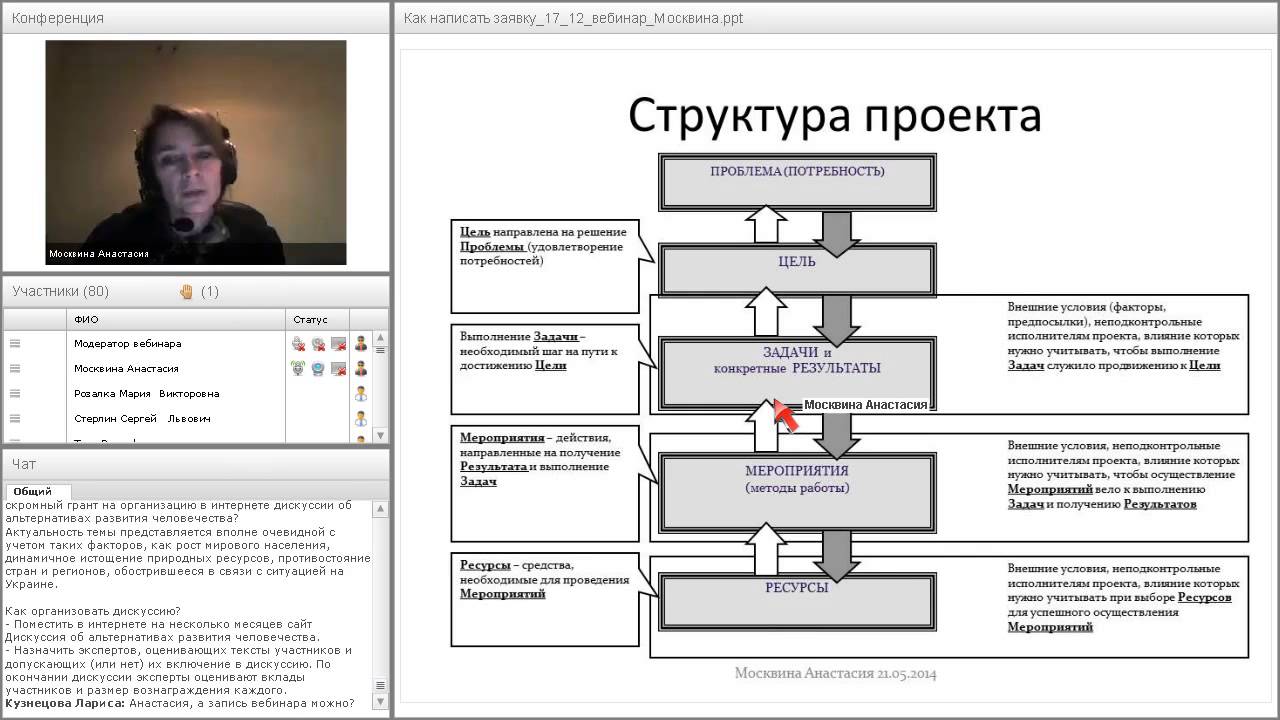Image resolution: width=1280 pixels, height=720 pixels.
Task: Select participant name Модератор вебинара
Action: pos(128,344)
